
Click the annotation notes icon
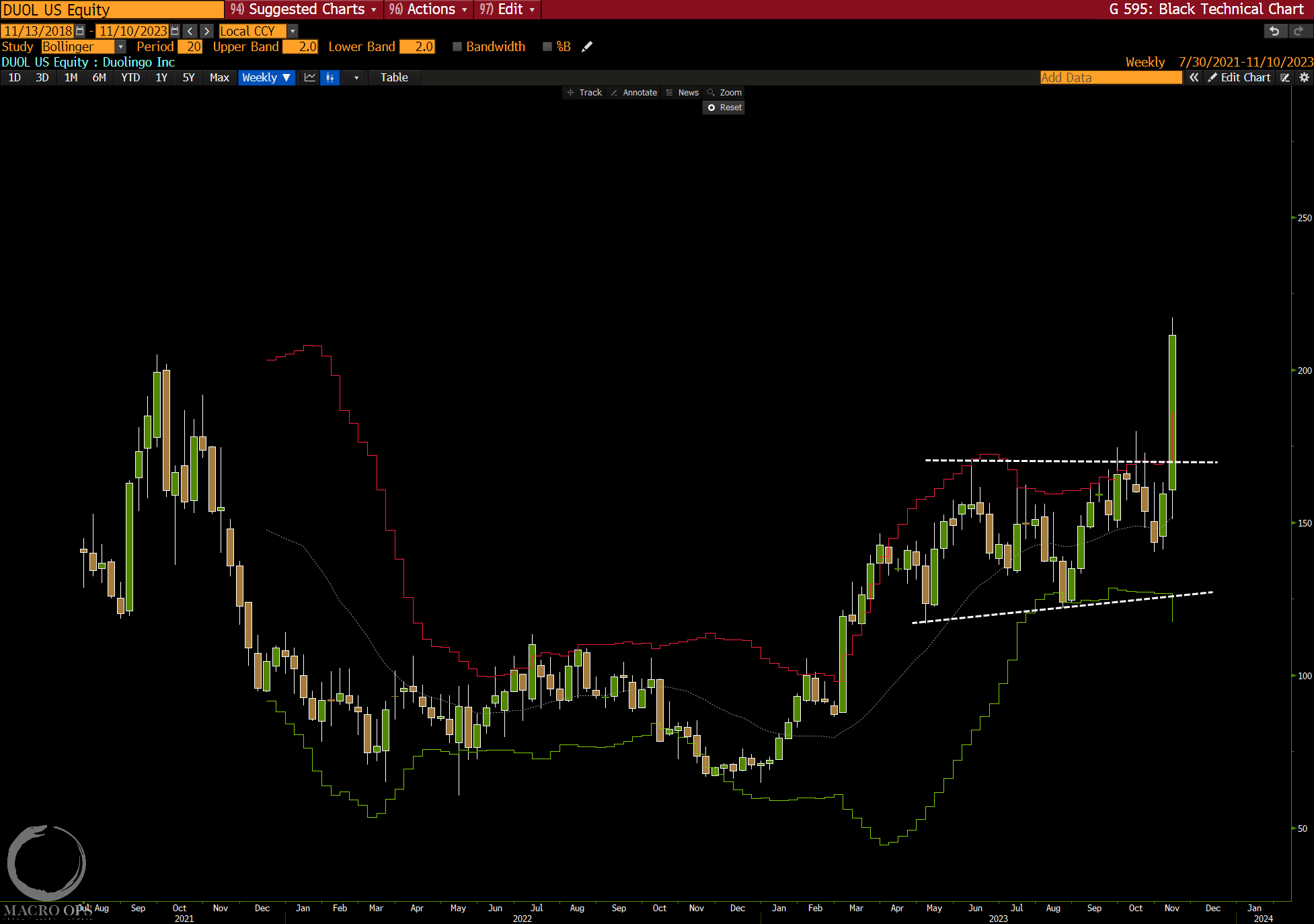[1285, 77]
